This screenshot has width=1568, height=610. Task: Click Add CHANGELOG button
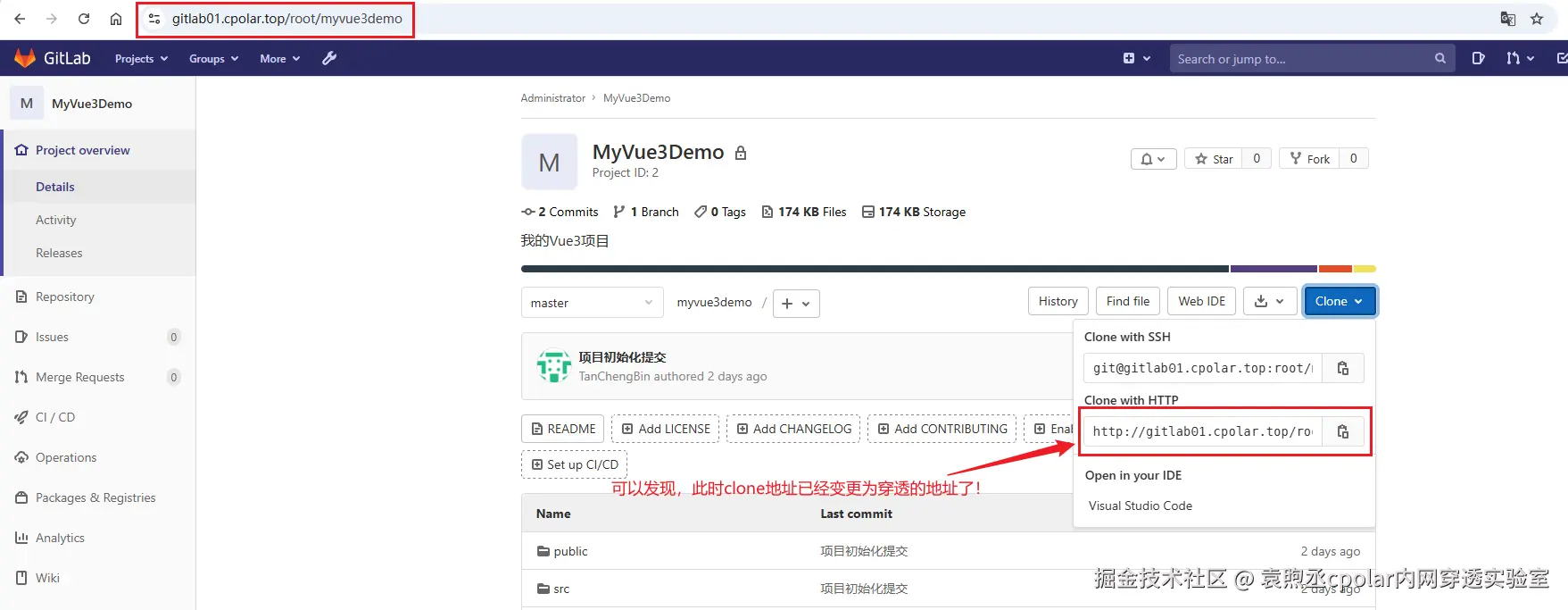[793, 429]
